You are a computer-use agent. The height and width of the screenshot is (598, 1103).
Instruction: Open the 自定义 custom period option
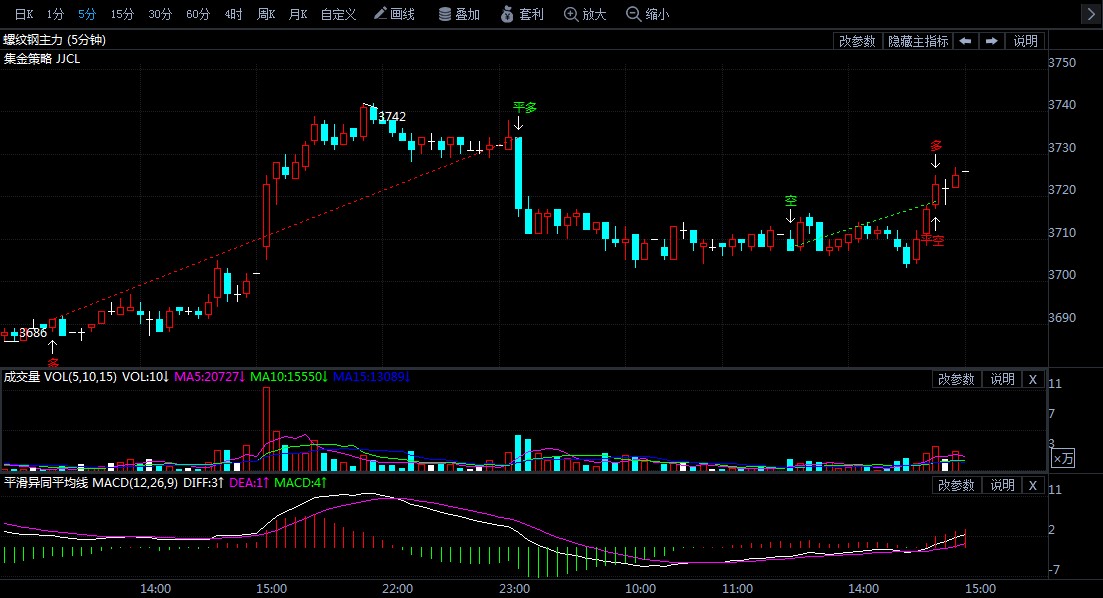(338, 14)
